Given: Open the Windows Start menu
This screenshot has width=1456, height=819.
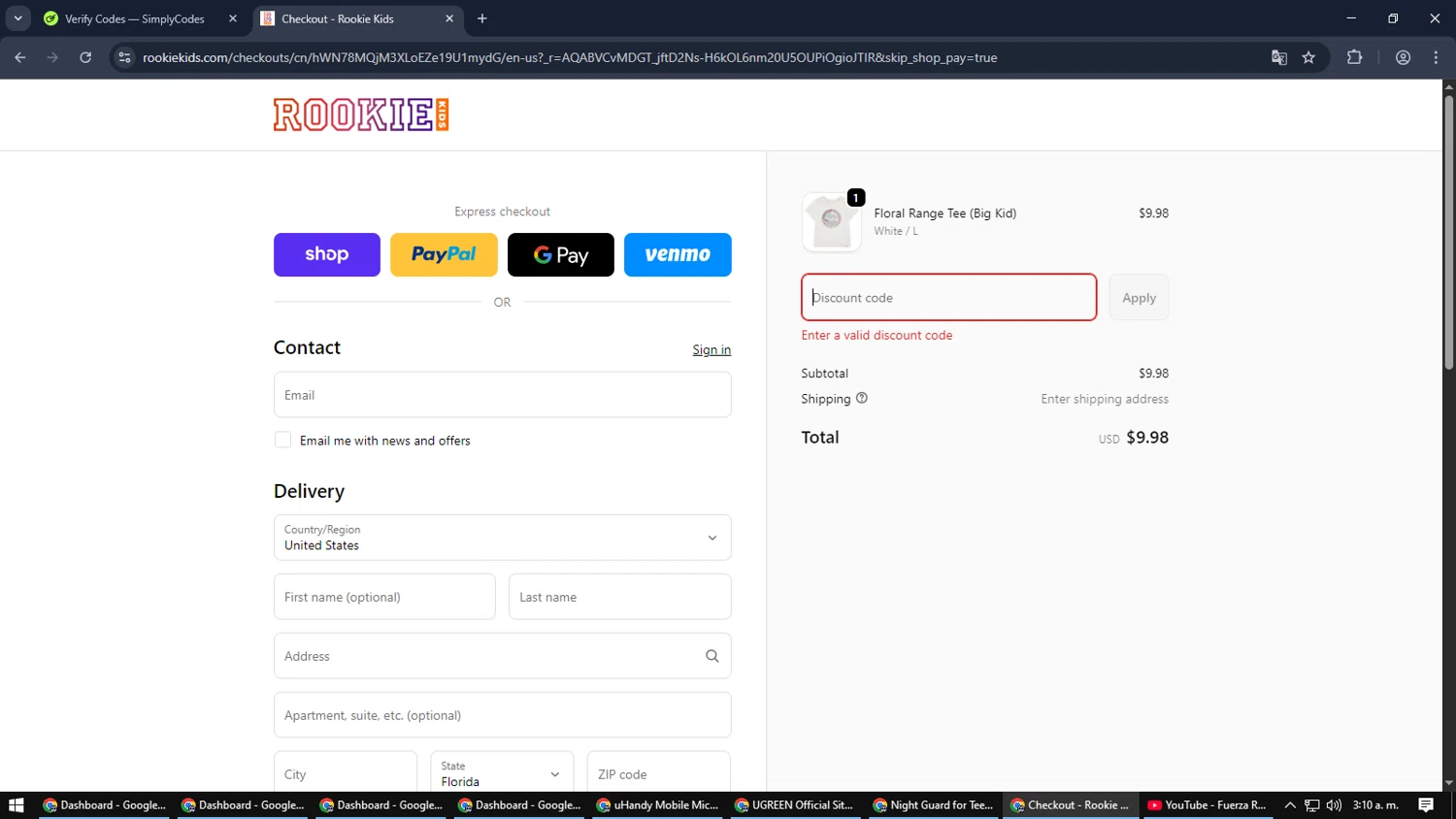Looking at the screenshot, I should pos(16,805).
